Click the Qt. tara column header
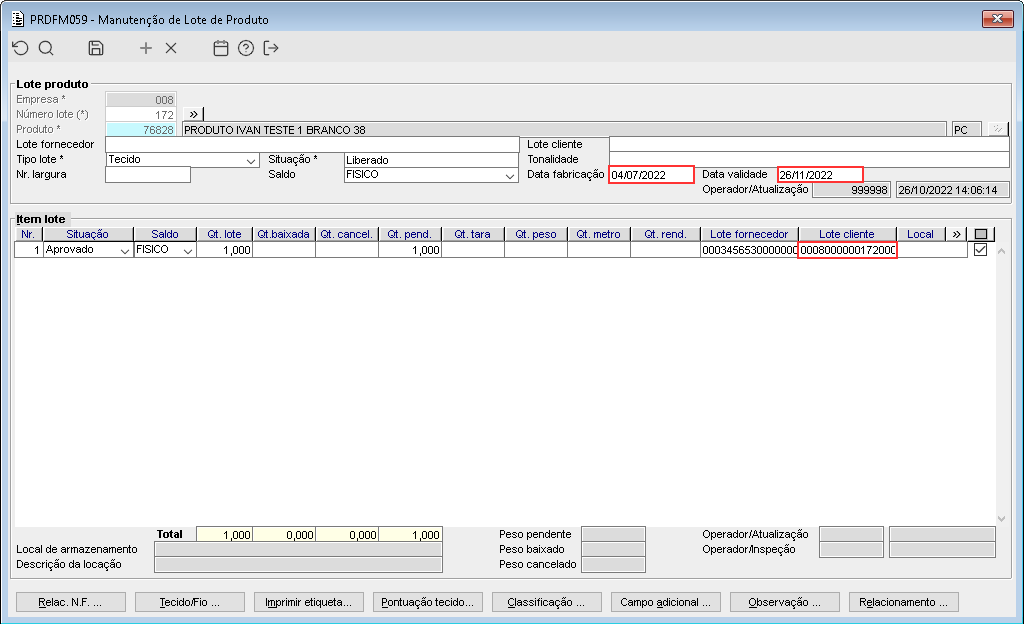This screenshot has width=1024, height=624. (473, 234)
